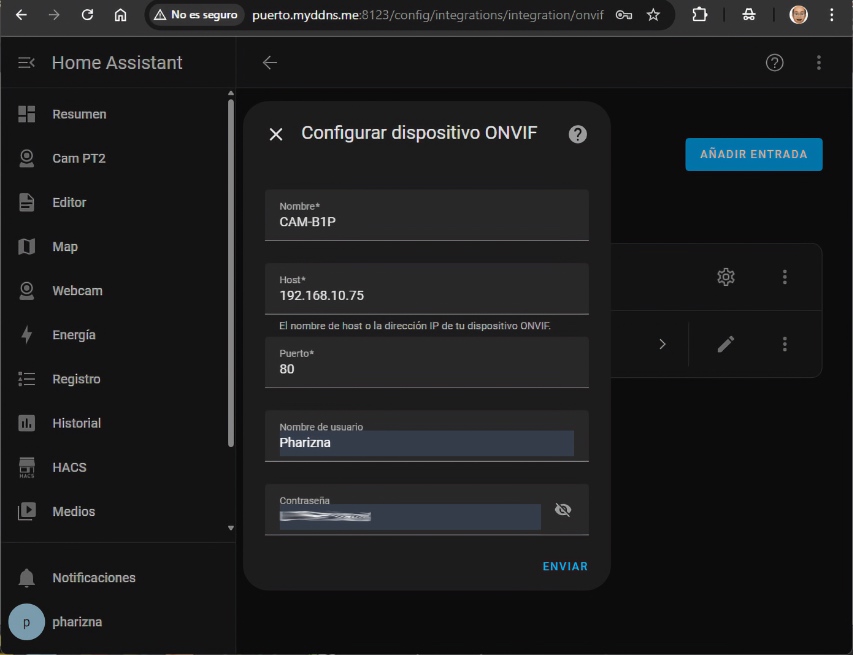Open Editor in the sidebar
Screen dimensions: 853x655
pos(115,202)
